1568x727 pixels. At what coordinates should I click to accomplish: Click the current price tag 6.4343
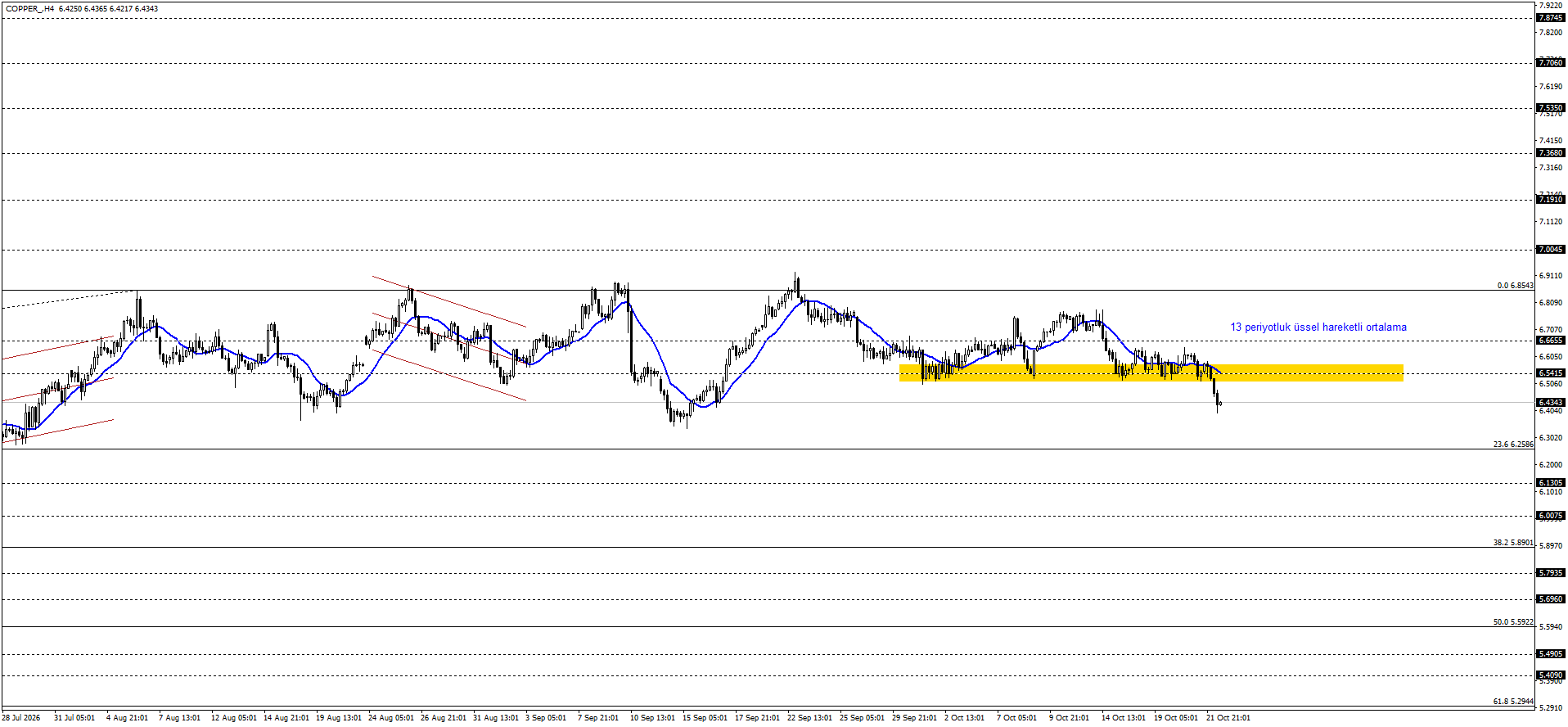coord(1551,403)
